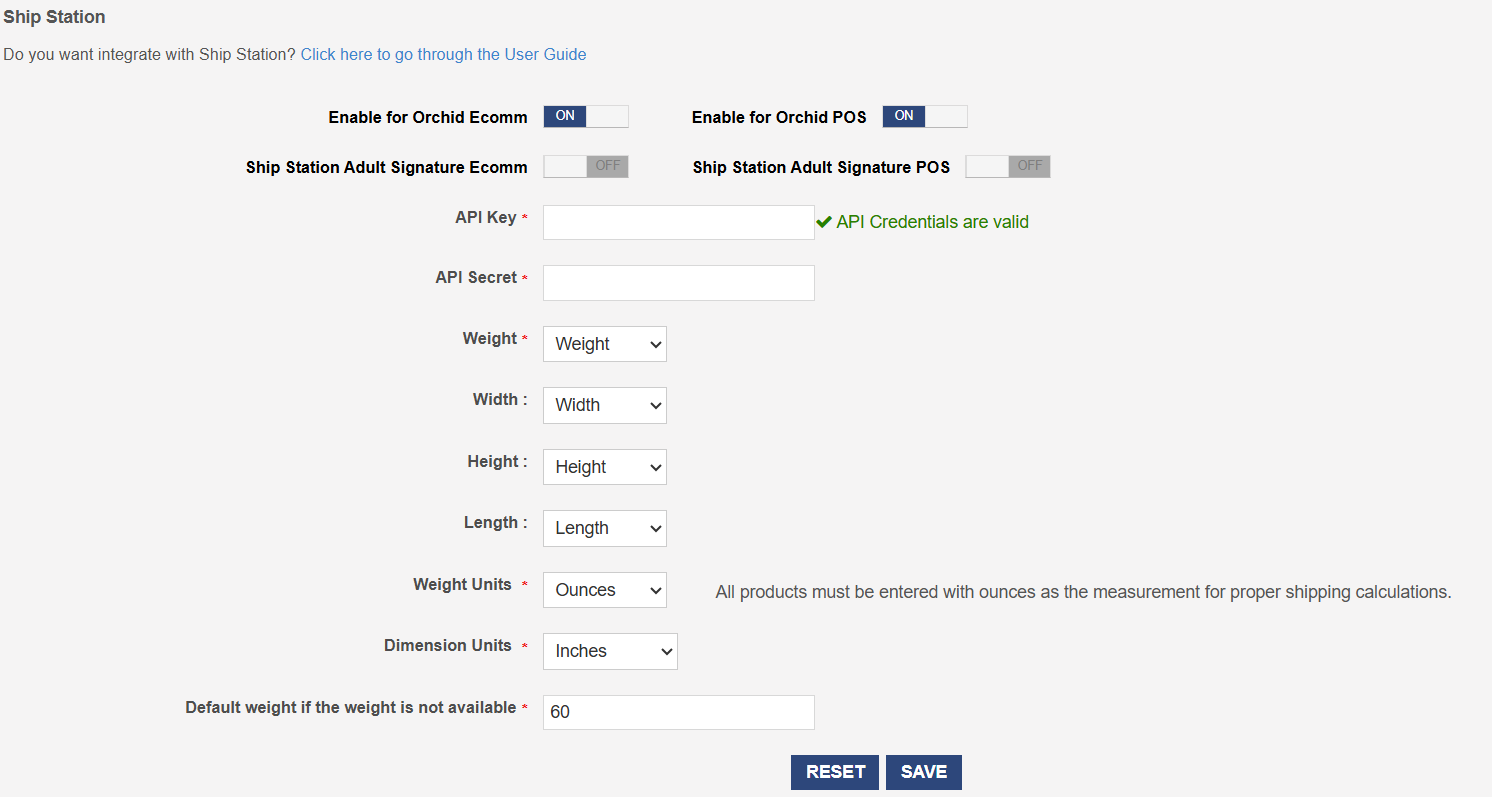Toggle Enable for Orchid Ecomm switch
The width and height of the screenshot is (1492, 797).
pyautogui.click(x=586, y=116)
